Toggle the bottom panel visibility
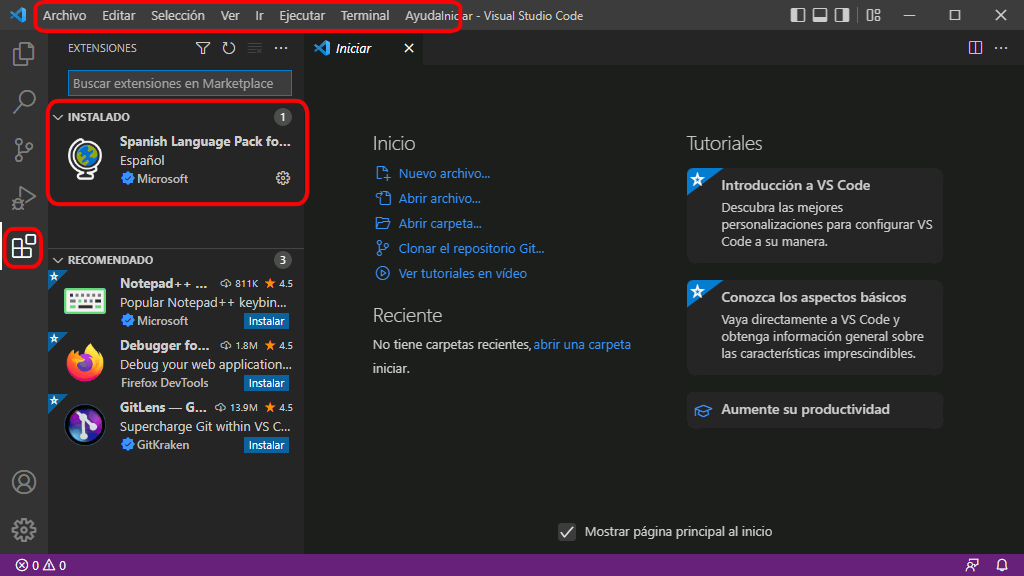This screenshot has height=576, width=1024. [x=820, y=15]
